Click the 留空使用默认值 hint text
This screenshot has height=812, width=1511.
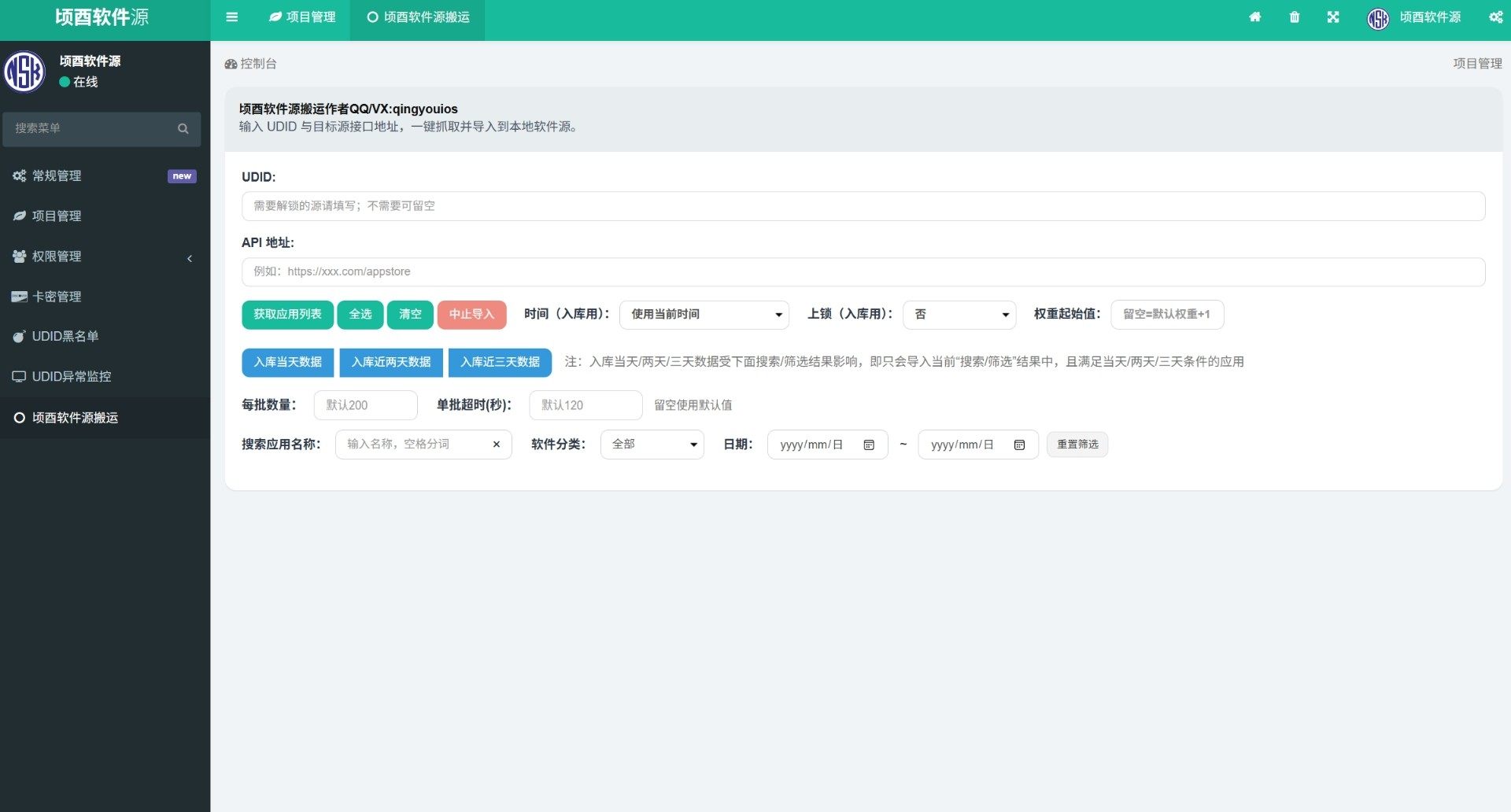(693, 405)
